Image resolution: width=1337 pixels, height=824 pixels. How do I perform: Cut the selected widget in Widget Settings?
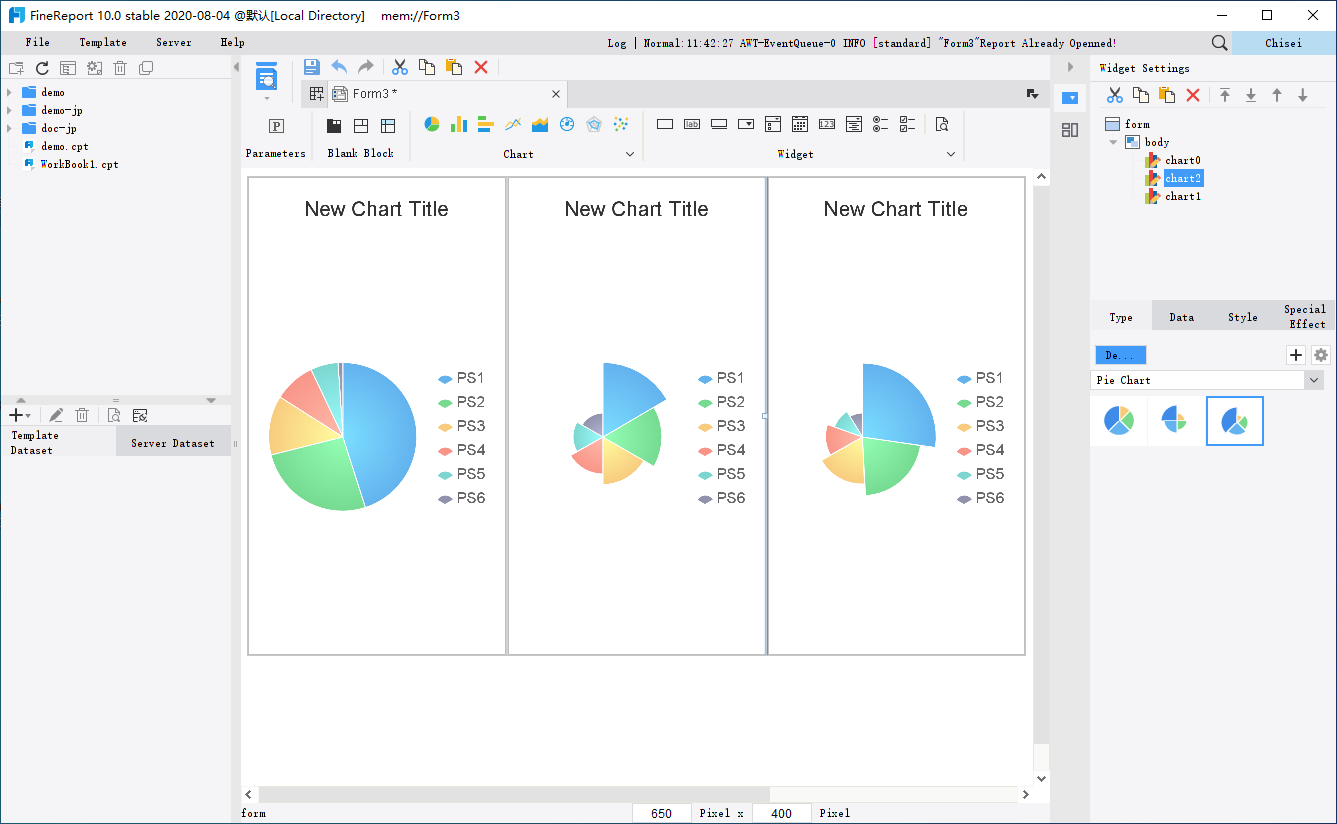coord(1116,95)
